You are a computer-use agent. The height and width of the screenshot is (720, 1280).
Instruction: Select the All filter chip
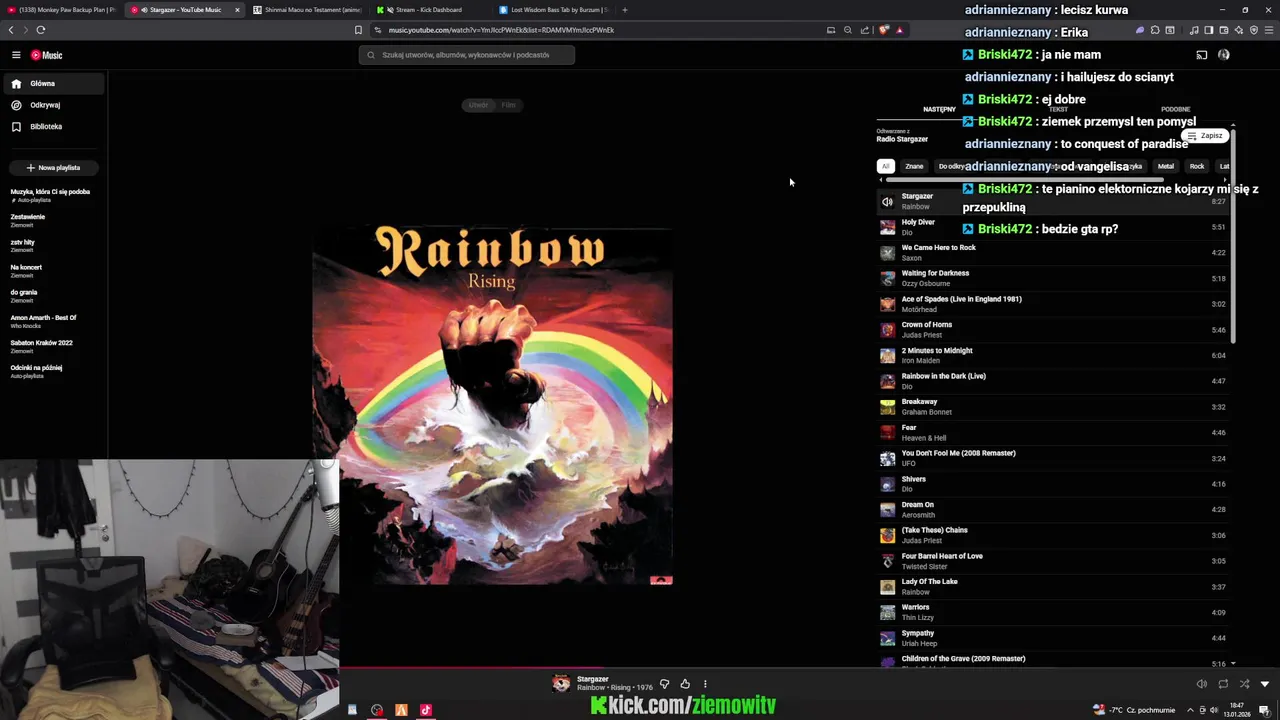885,166
